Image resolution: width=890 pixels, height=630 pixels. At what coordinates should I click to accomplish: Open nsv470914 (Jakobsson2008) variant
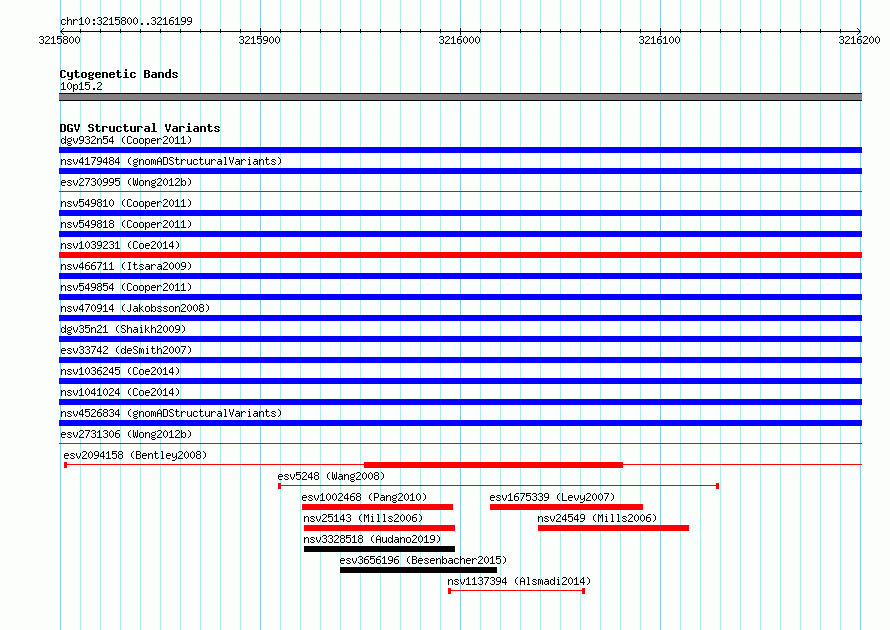click(460, 318)
